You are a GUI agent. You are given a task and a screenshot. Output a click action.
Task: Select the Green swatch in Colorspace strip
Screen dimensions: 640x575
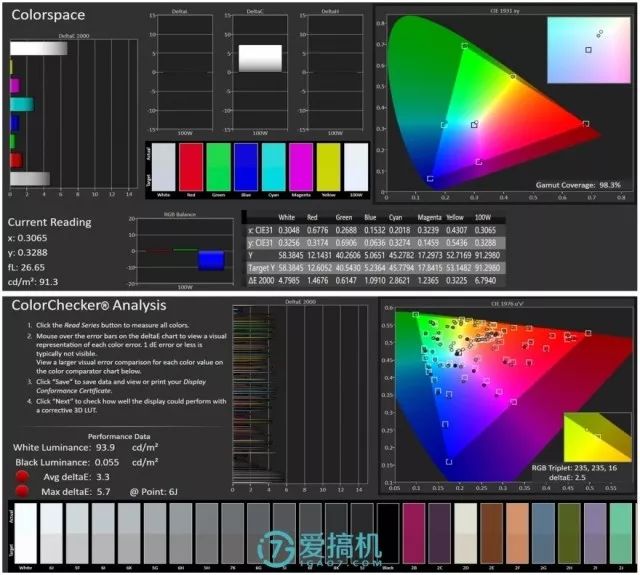pyautogui.click(x=218, y=166)
